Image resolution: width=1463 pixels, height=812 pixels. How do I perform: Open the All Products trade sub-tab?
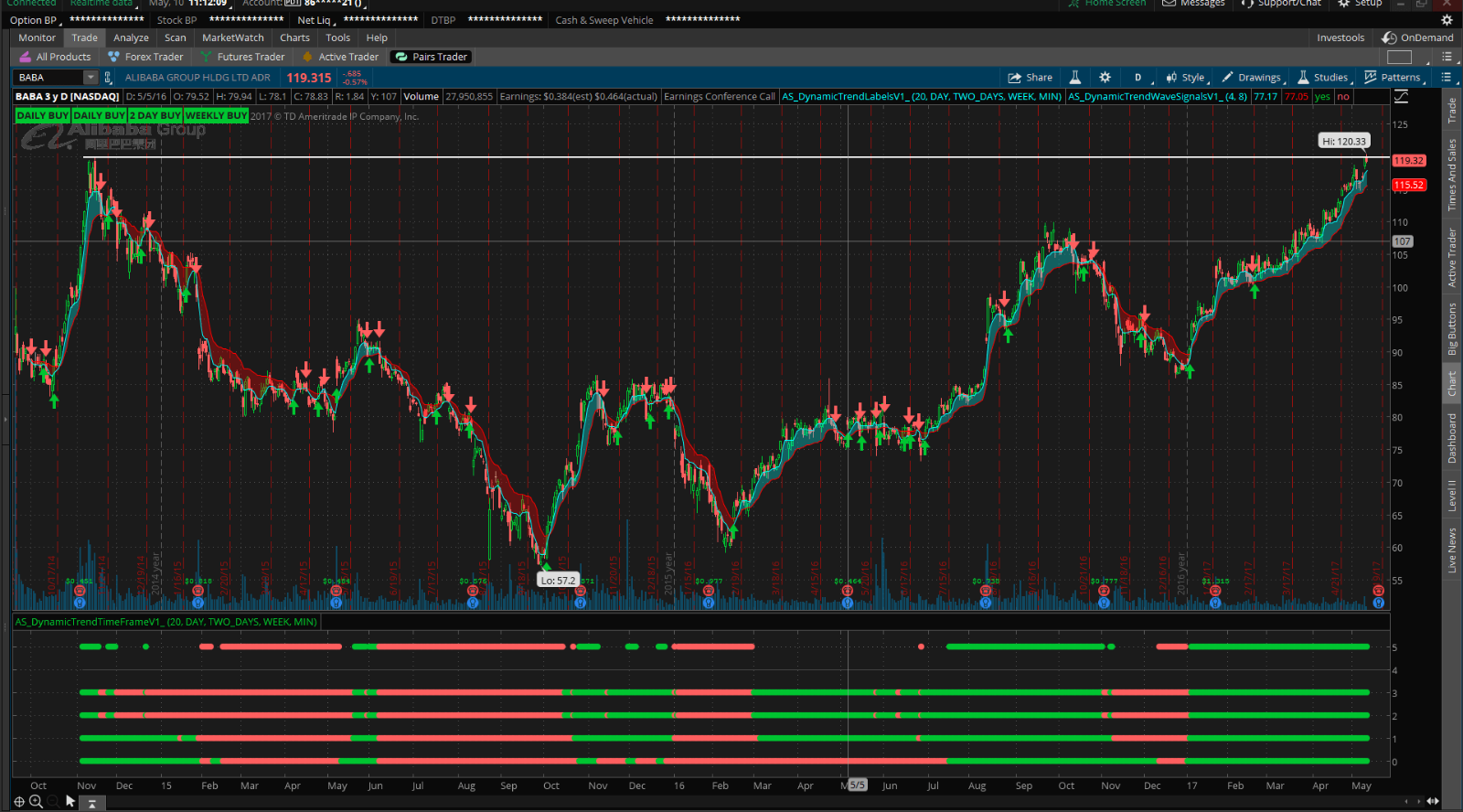[56, 57]
